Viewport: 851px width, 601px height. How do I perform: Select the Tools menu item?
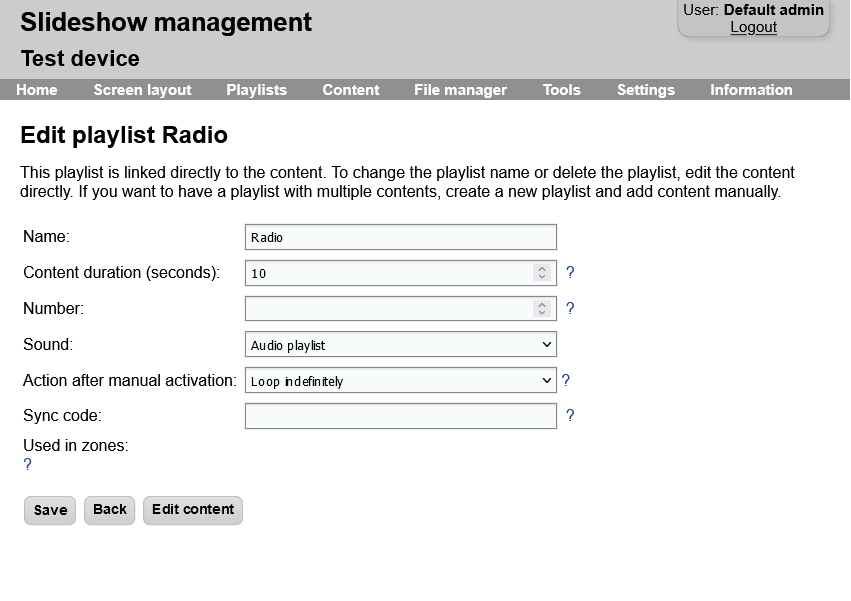(x=561, y=90)
